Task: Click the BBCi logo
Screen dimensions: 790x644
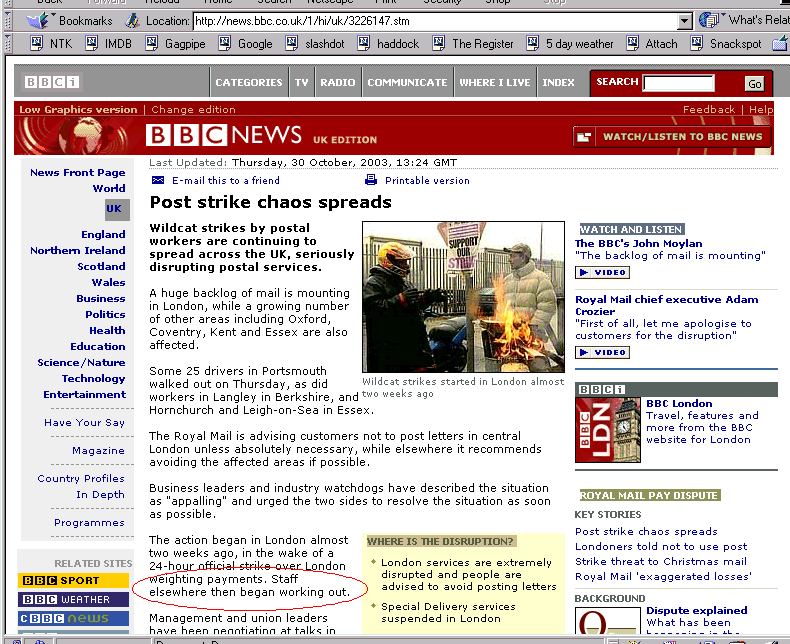Action: (52, 82)
